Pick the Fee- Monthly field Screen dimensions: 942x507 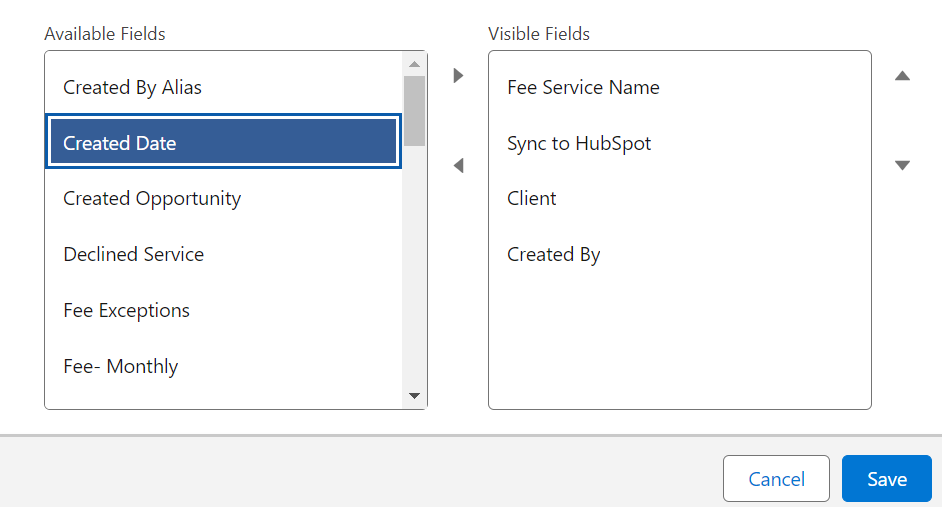tap(223, 366)
